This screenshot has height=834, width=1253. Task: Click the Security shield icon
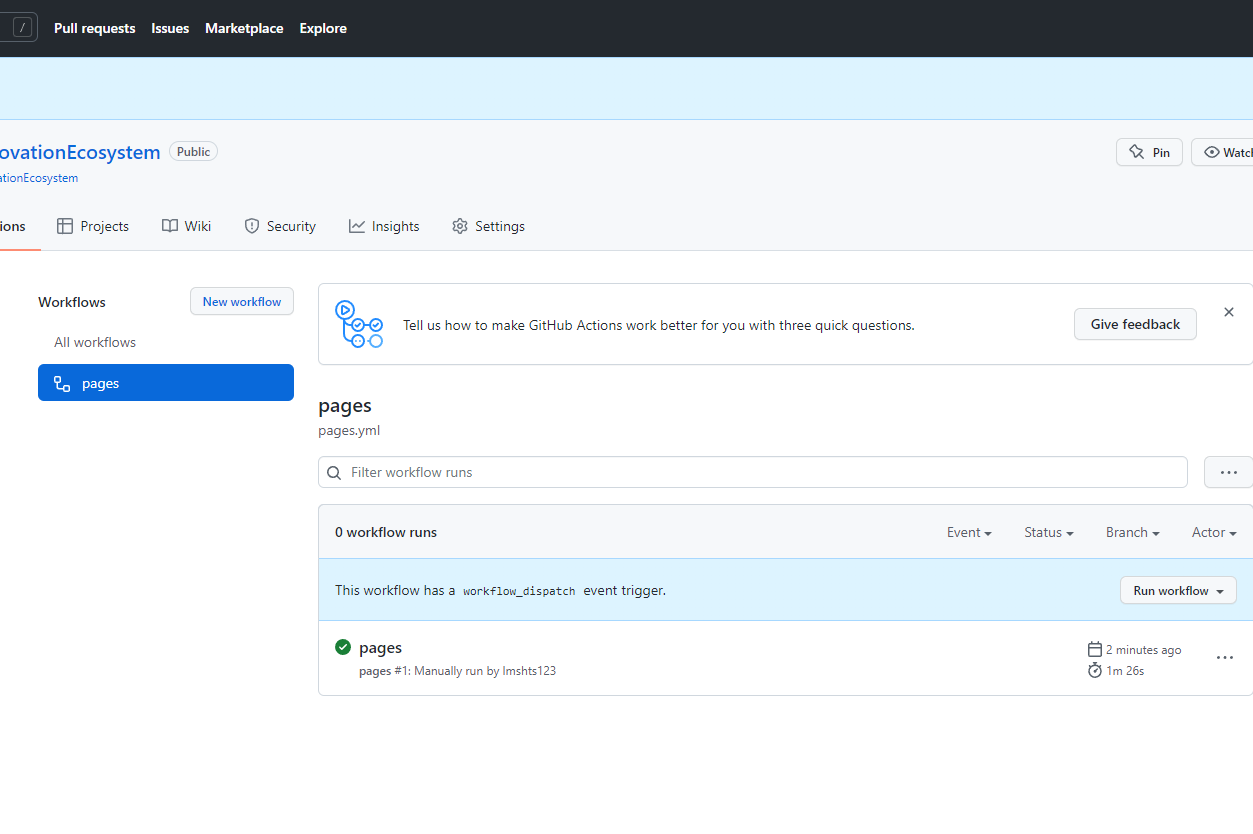click(251, 226)
